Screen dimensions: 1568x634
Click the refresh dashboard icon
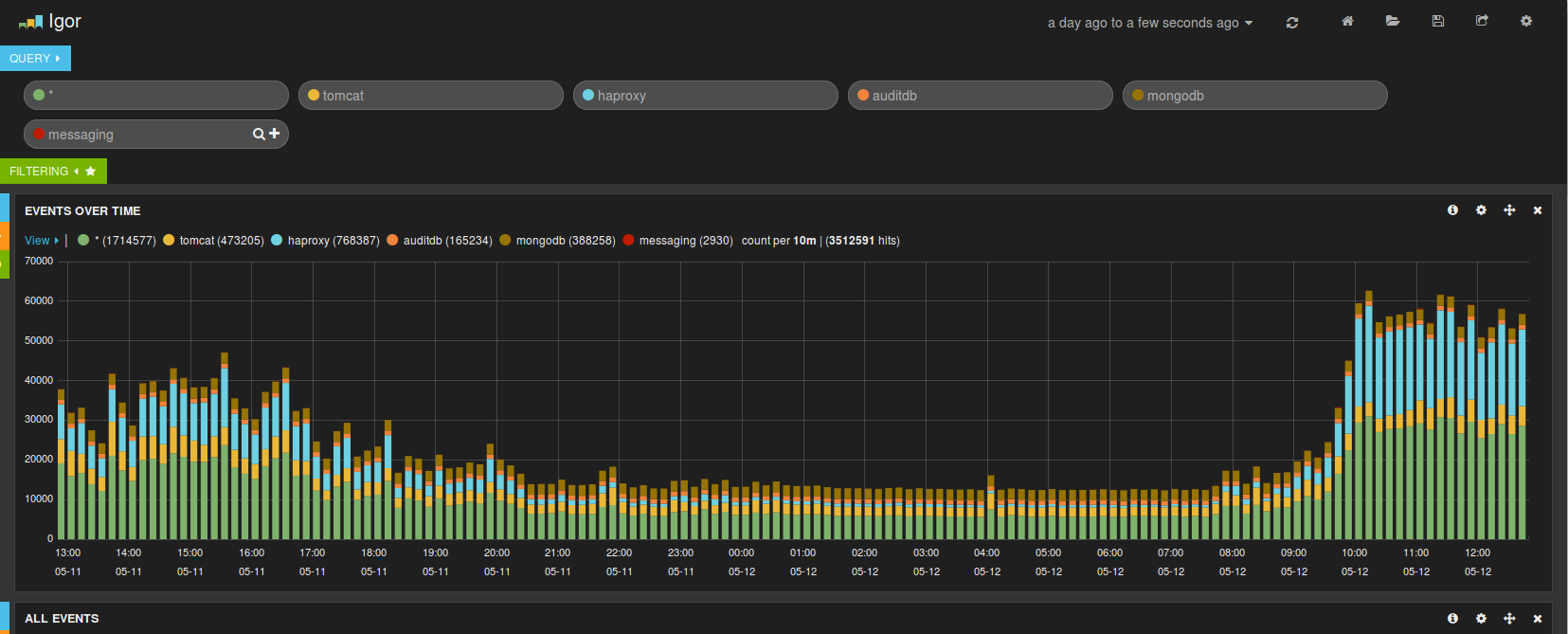pos(1292,23)
